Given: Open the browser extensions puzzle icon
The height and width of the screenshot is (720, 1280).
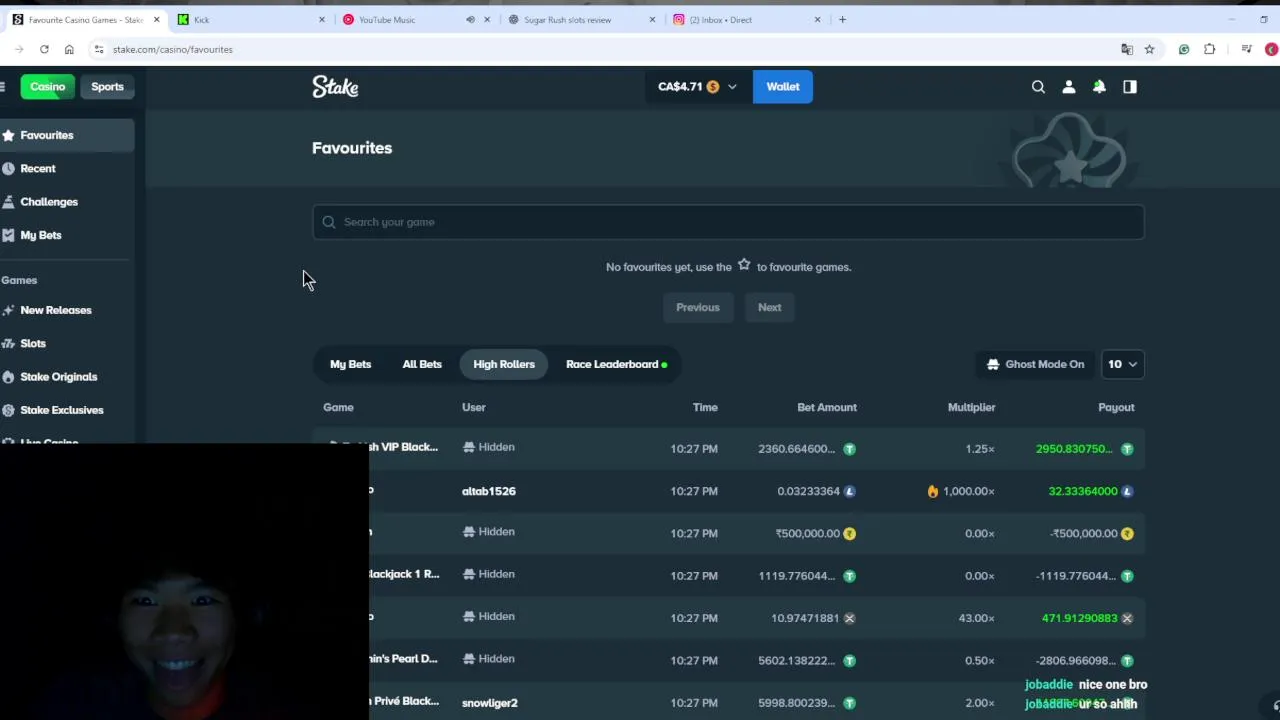Looking at the screenshot, I should (x=1209, y=49).
